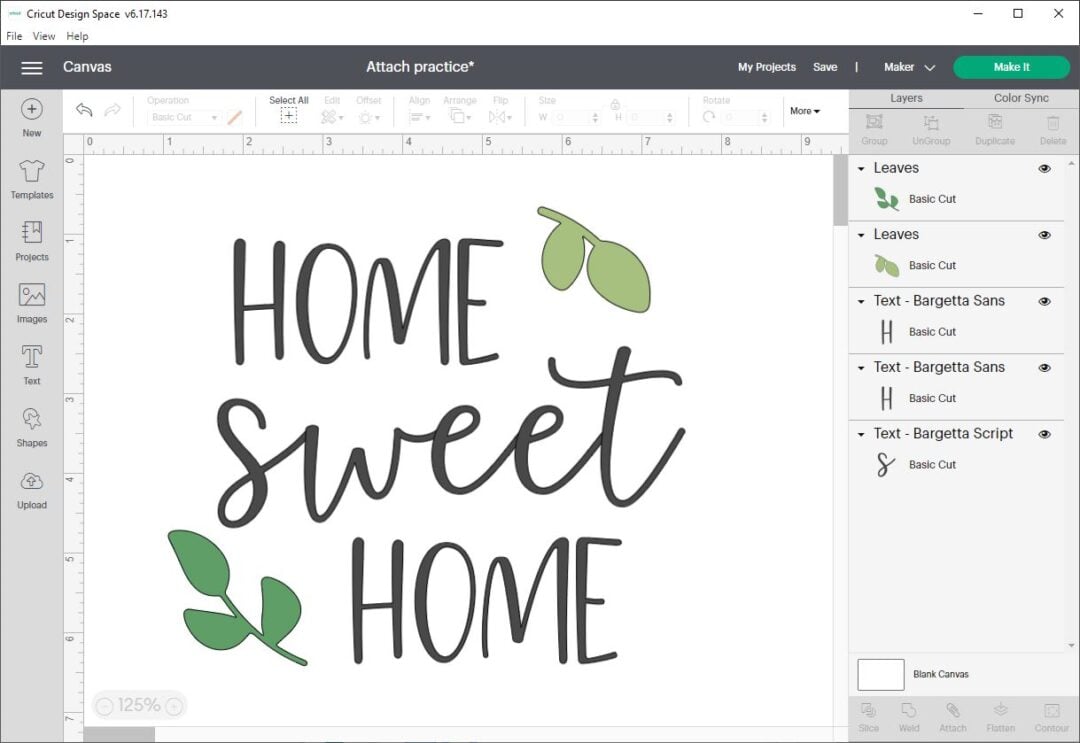
Task: Click the Attach icon below the Layers panel
Action: tap(952, 715)
